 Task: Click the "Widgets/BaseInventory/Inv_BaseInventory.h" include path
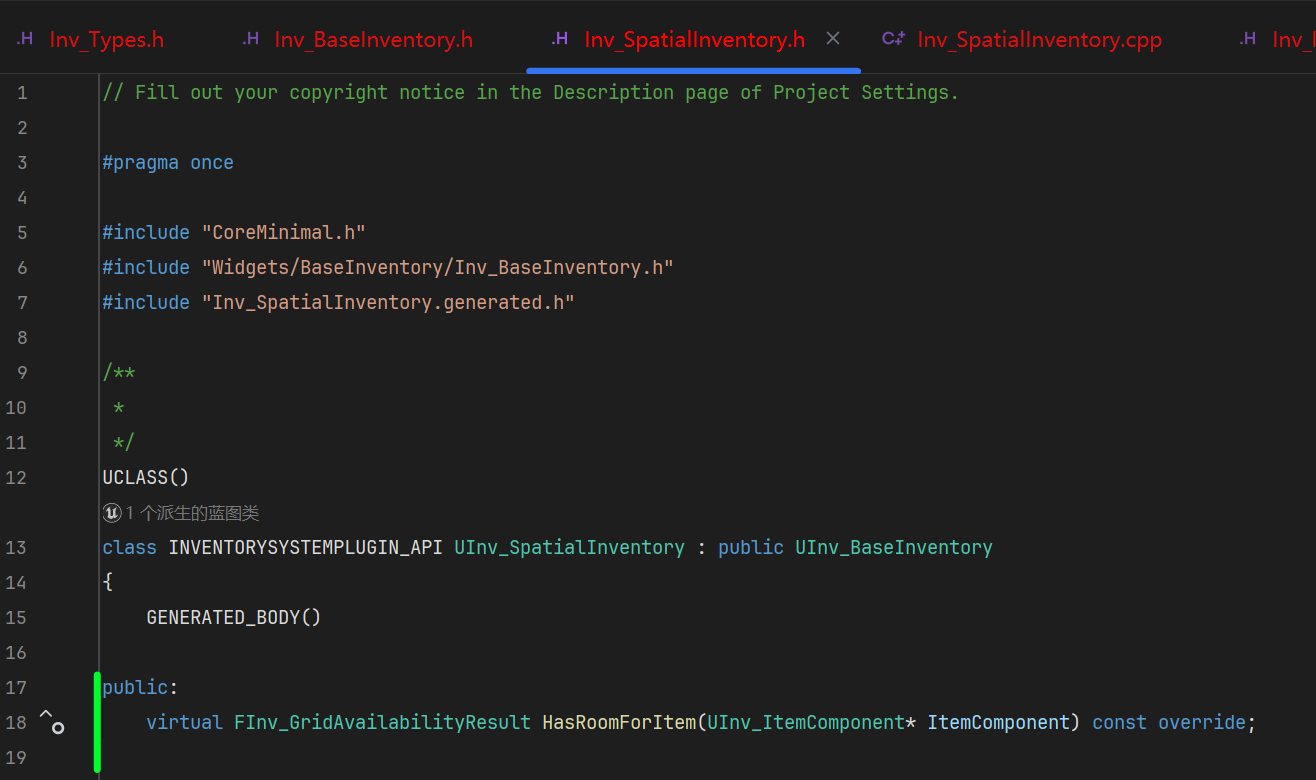coord(437,267)
